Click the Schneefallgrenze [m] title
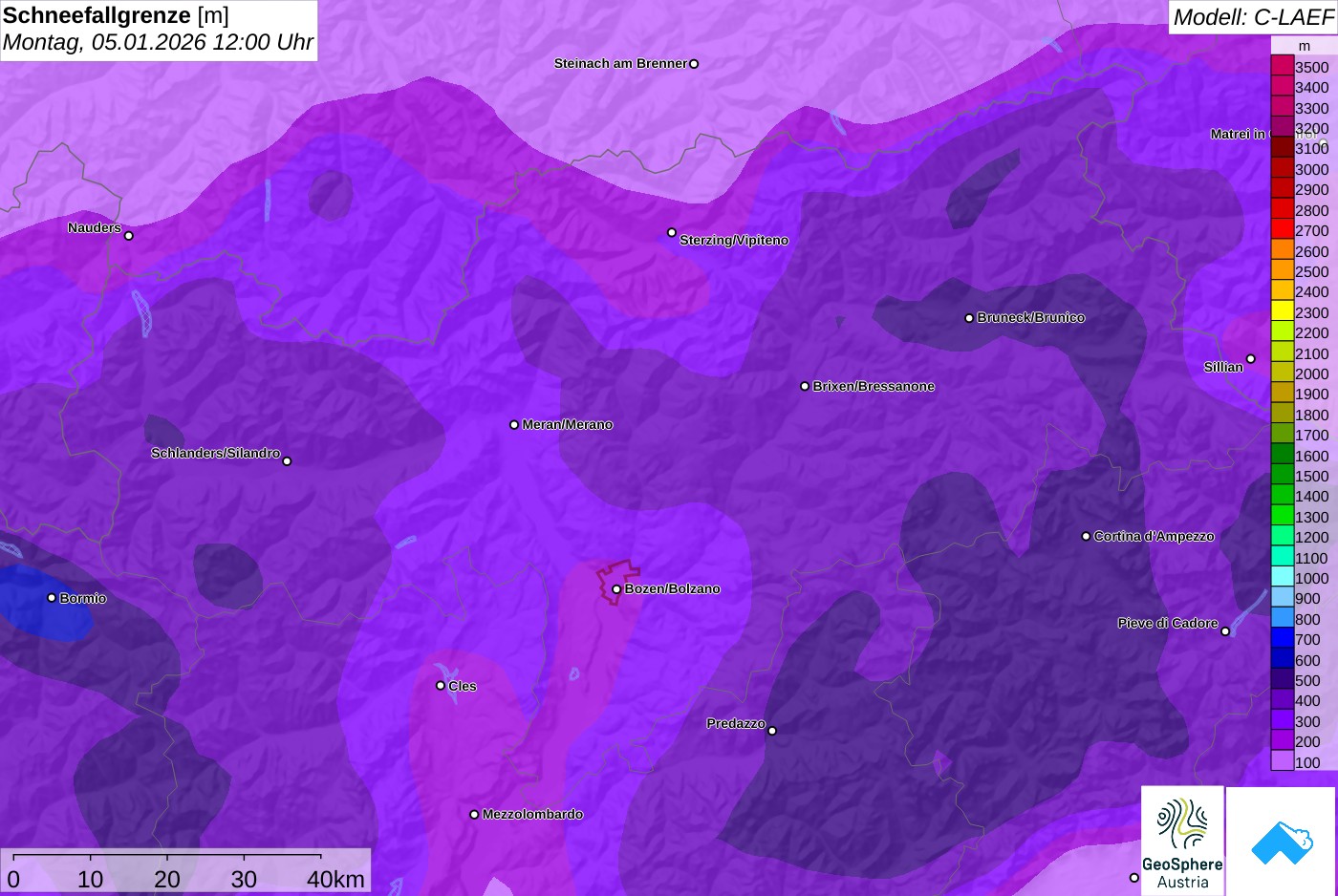 (116, 15)
